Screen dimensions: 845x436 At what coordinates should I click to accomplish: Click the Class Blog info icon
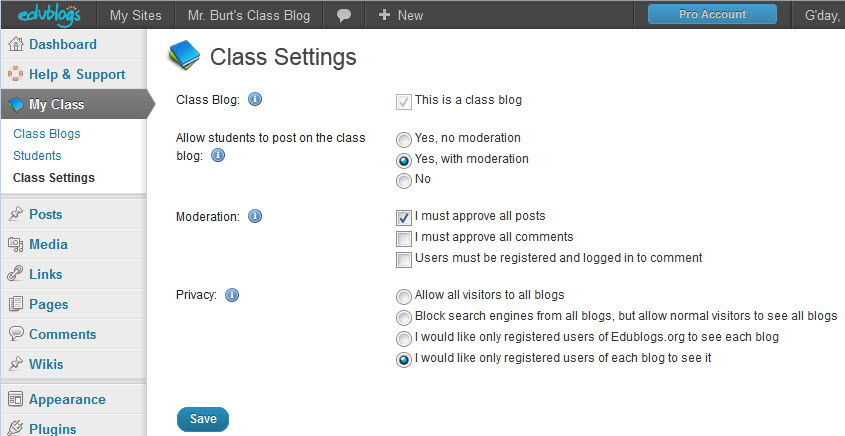[254, 100]
